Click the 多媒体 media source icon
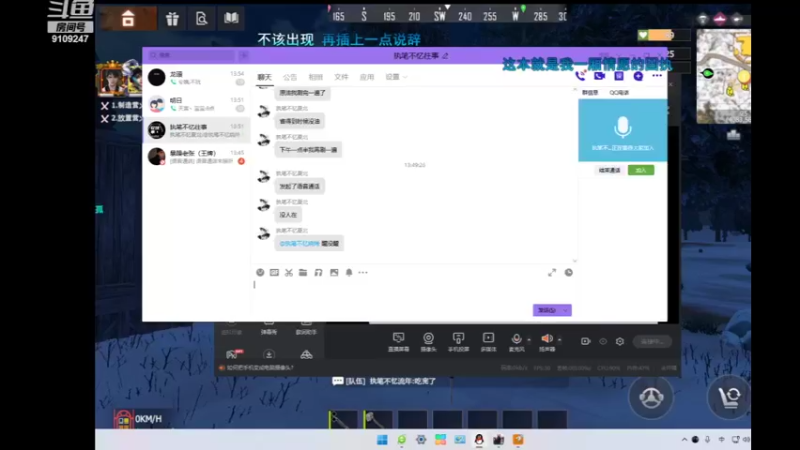 [x=488, y=341]
